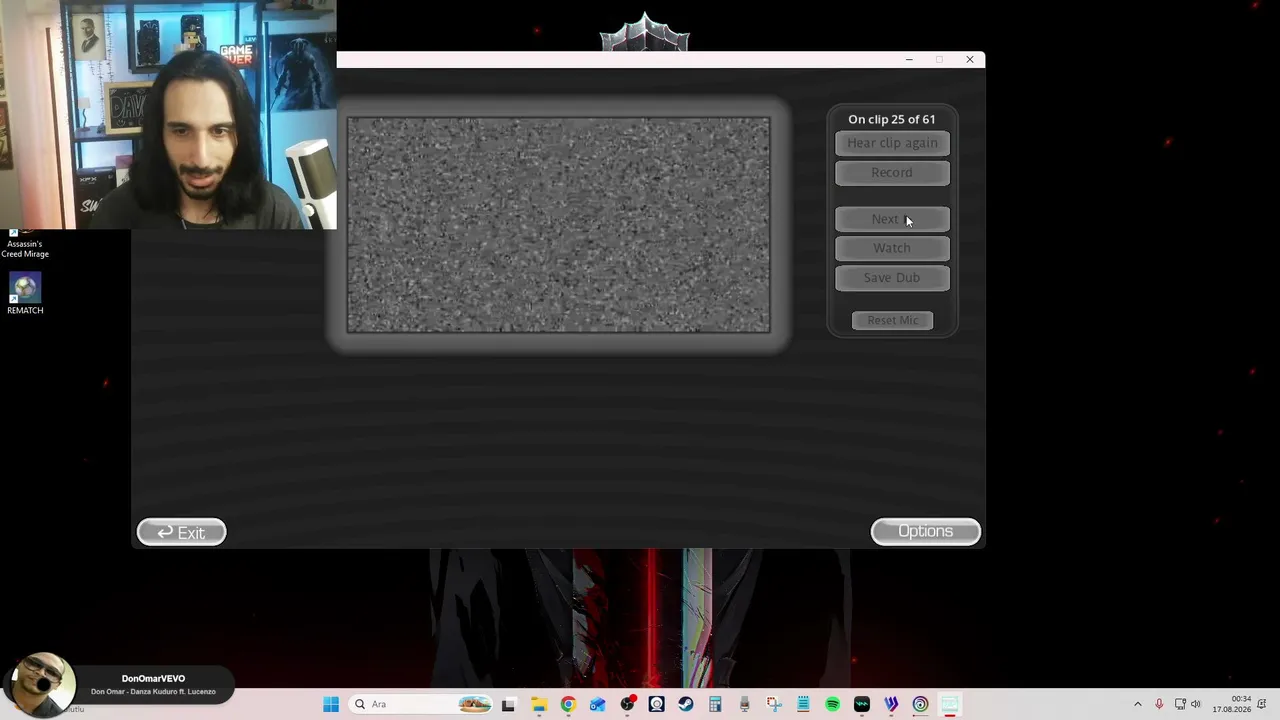The width and height of the screenshot is (1280, 720).
Task: Open Task View from the taskbar
Action: [x=508, y=704]
